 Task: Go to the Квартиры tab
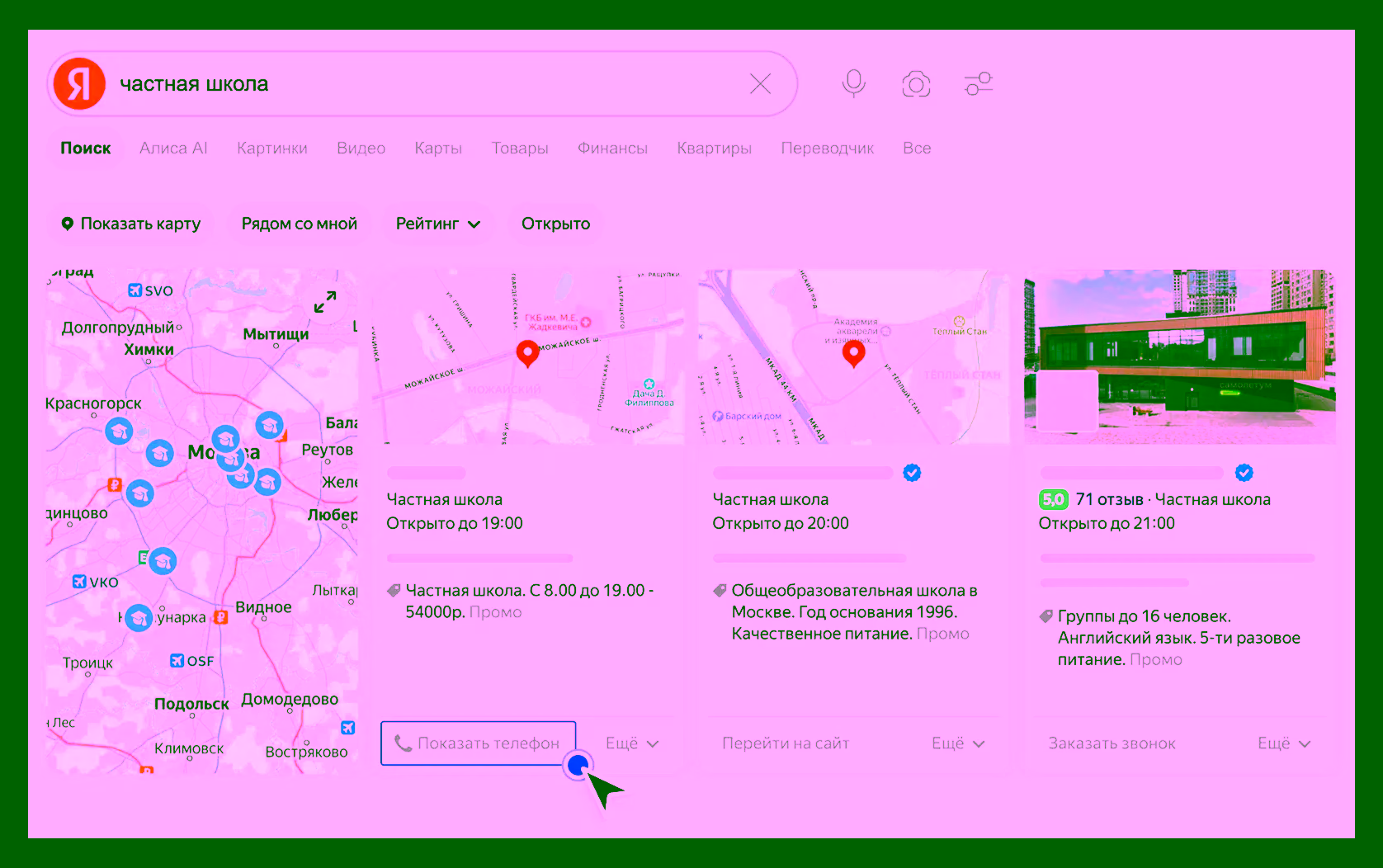714,149
